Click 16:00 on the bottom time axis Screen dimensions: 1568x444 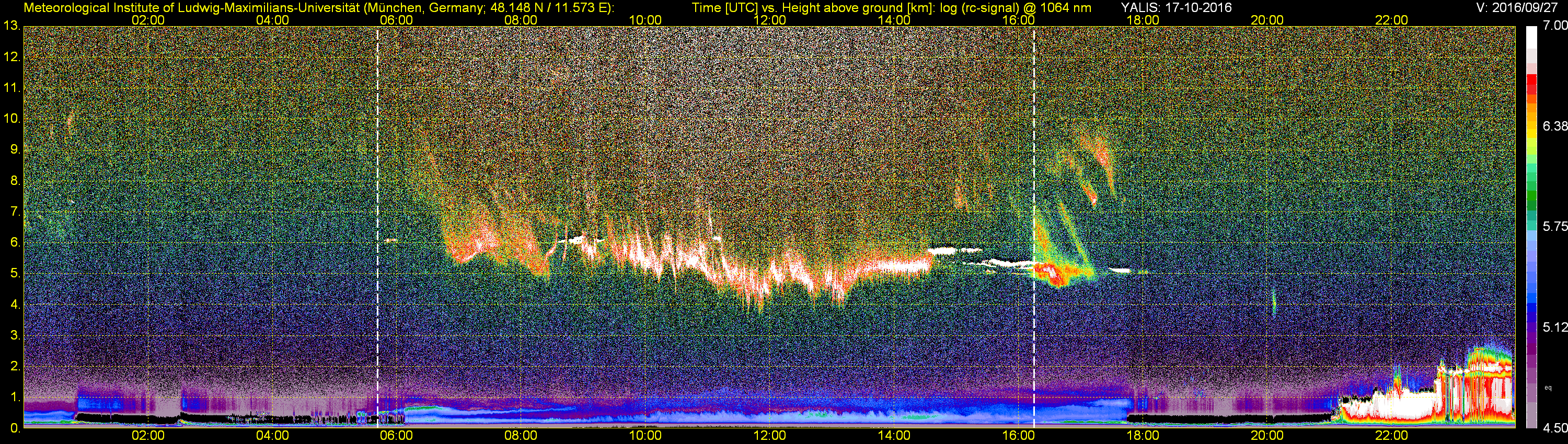click(1018, 436)
